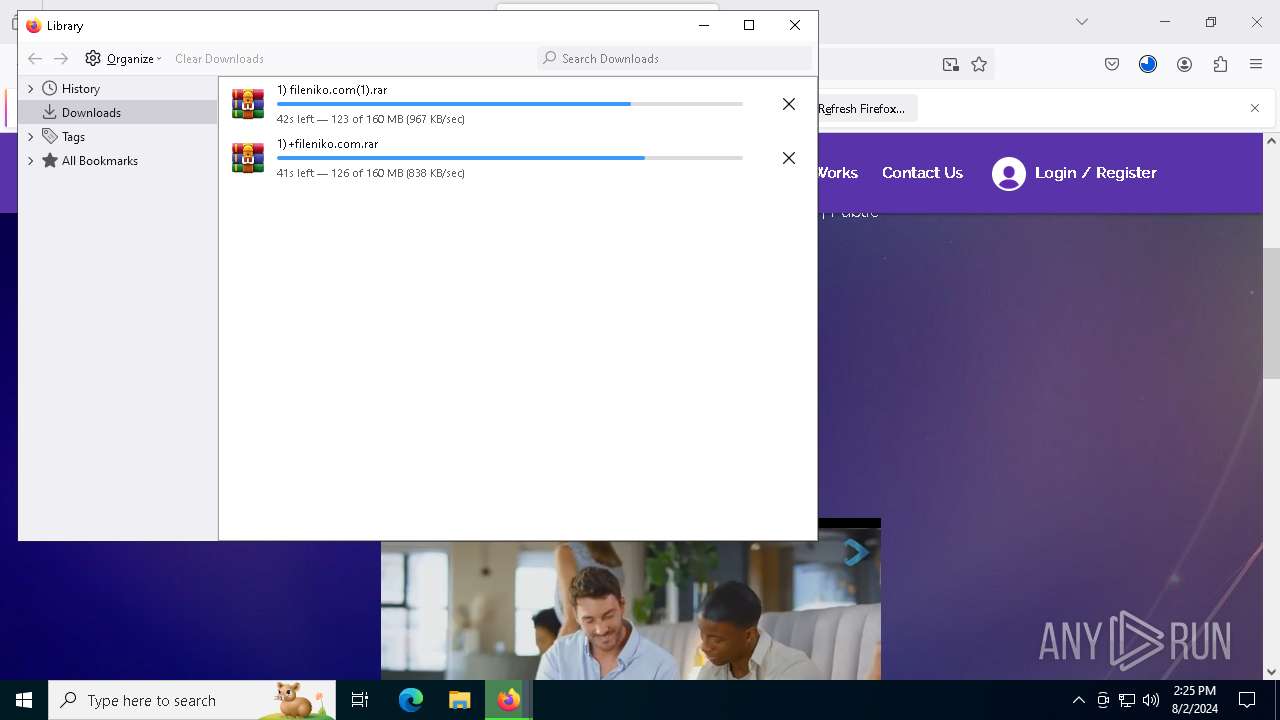
Task: Open the notification center
Action: (x=1247, y=700)
